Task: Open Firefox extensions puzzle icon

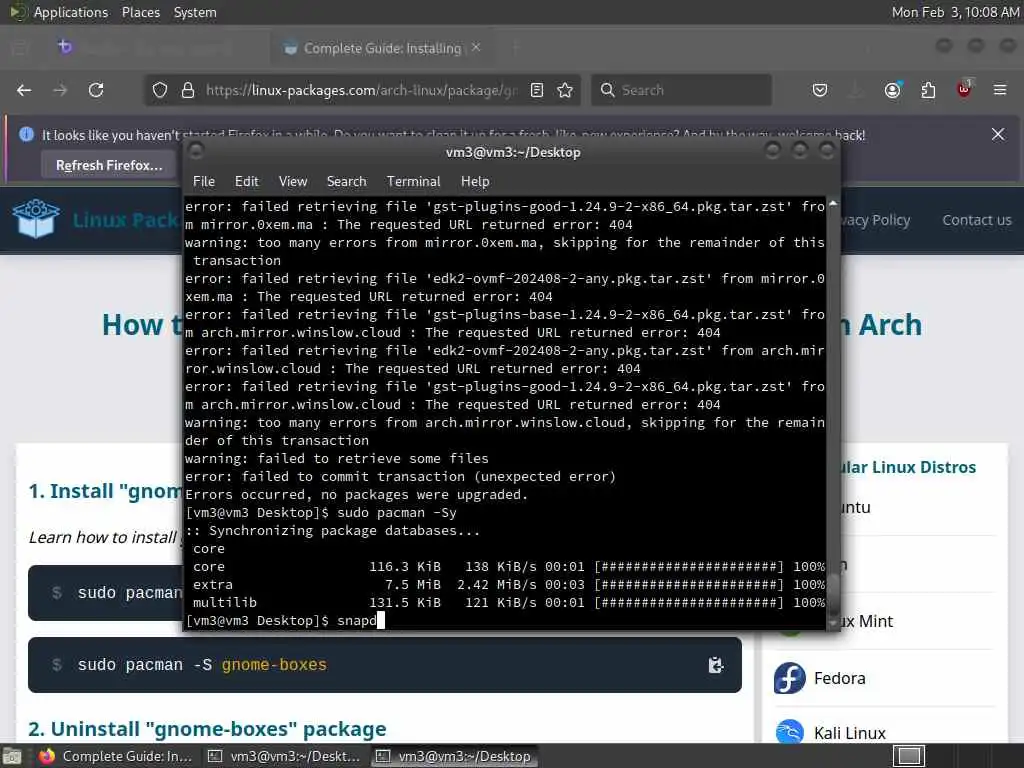Action: [928, 90]
